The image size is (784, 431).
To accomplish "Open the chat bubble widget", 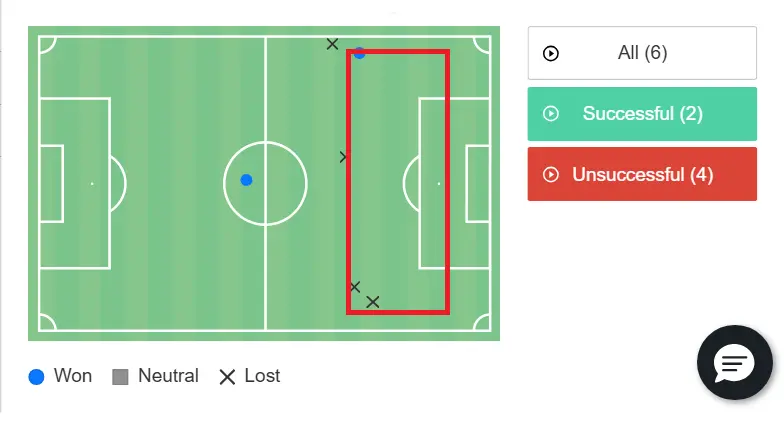I will tap(734, 363).
